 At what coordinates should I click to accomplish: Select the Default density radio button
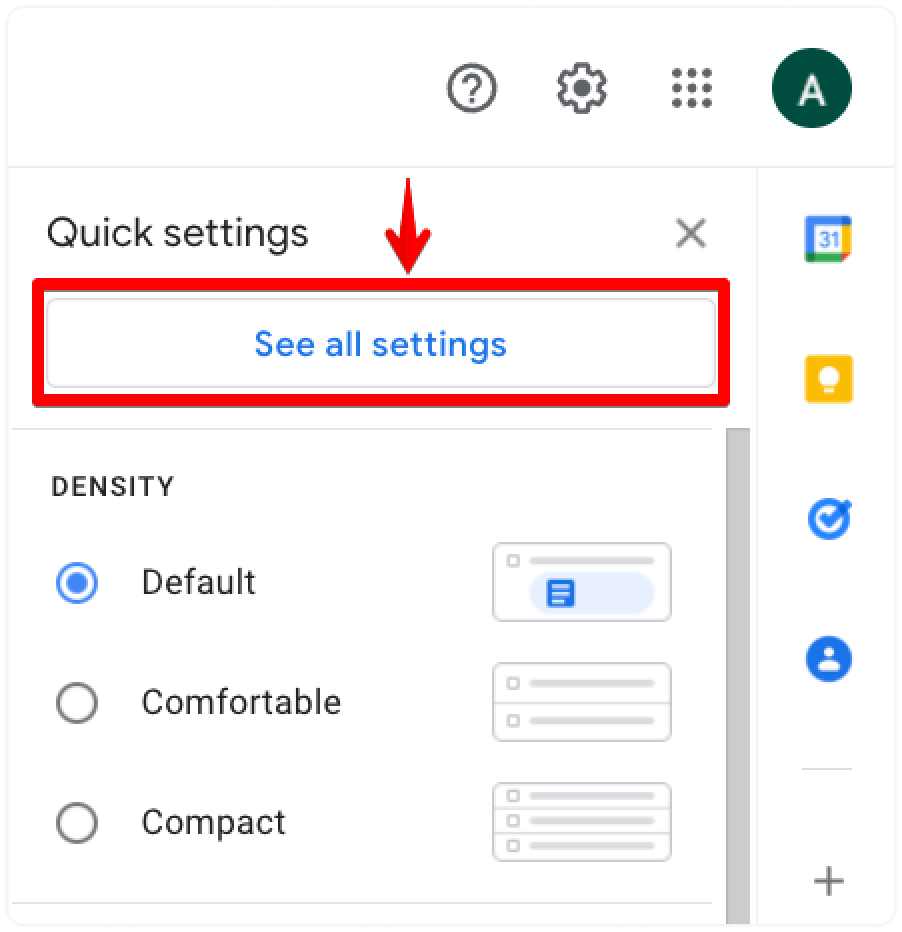click(77, 582)
